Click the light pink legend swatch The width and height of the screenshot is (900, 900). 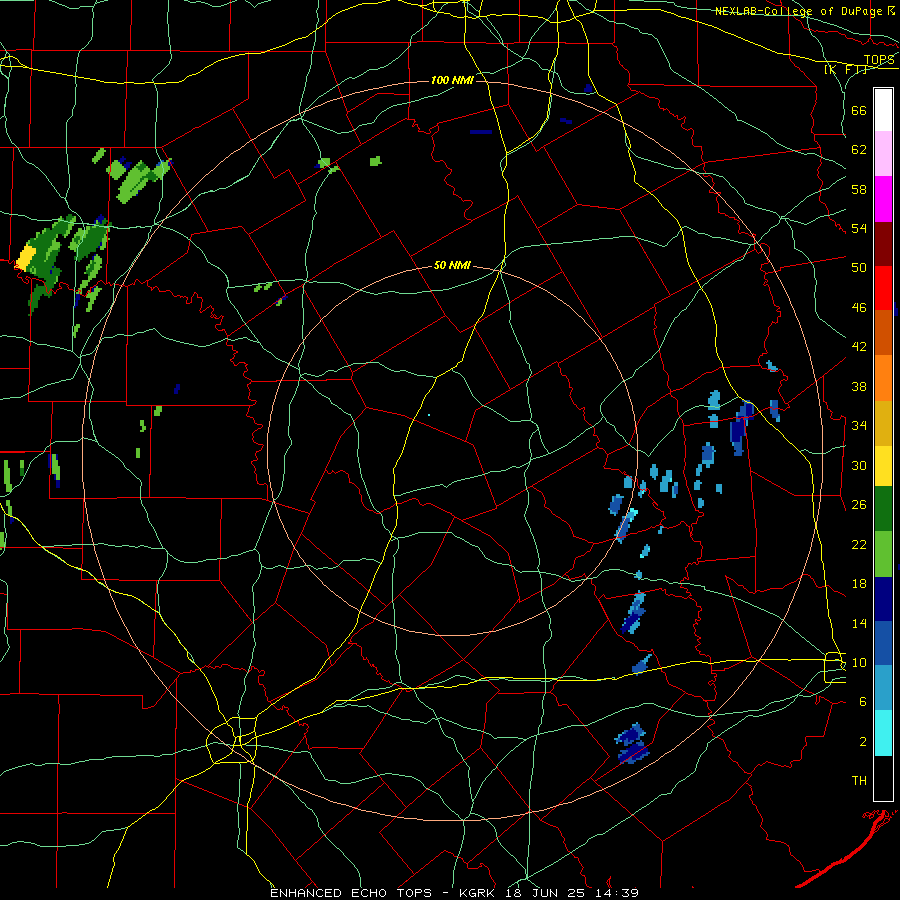tap(883, 154)
